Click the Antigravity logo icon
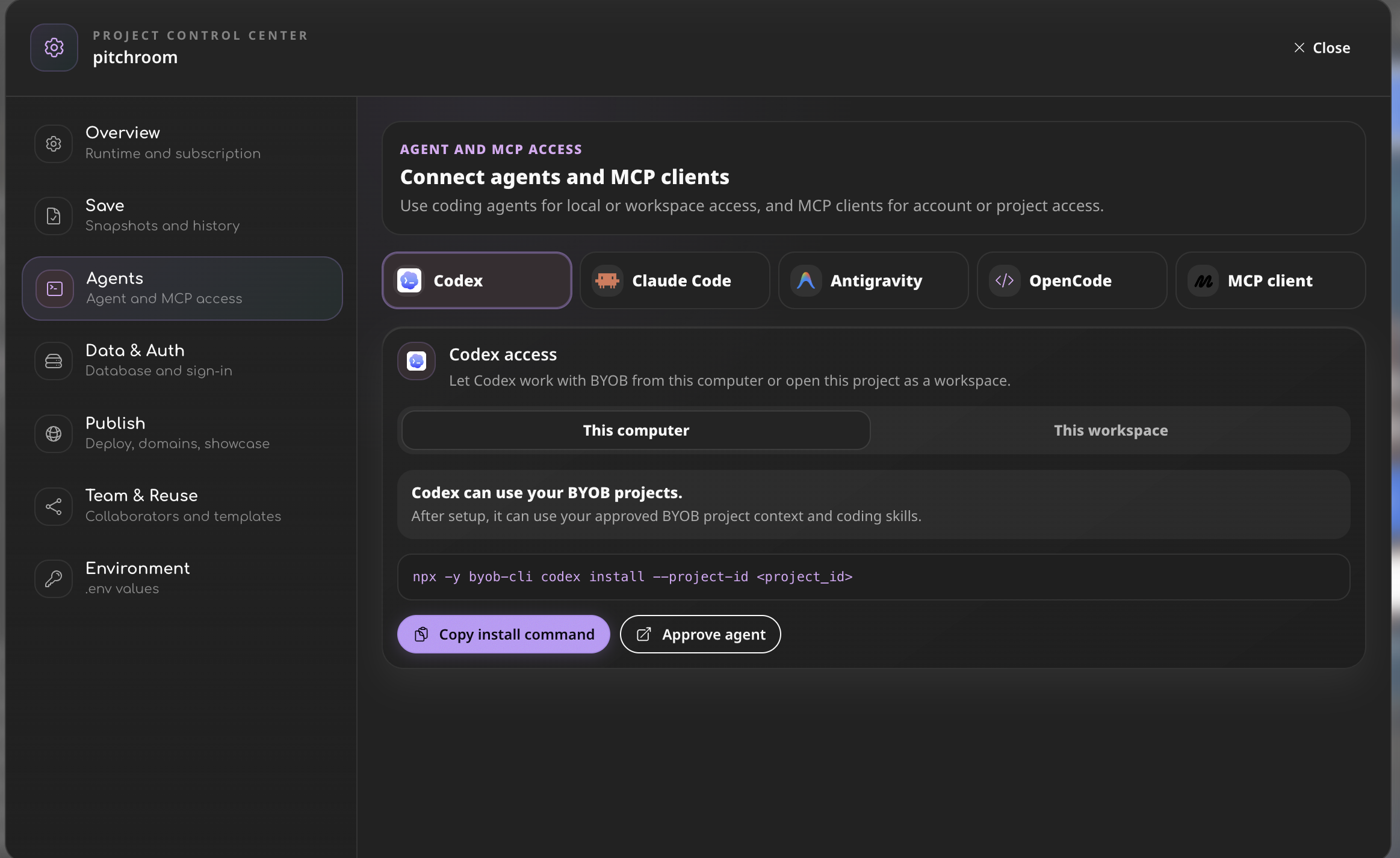1400x858 pixels. 806,280
